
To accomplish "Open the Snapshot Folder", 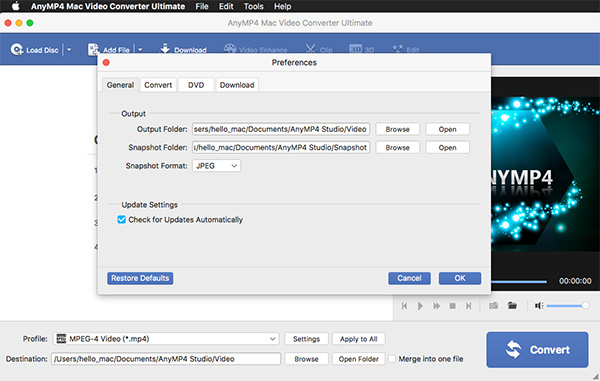I will [x=447, y=148].
